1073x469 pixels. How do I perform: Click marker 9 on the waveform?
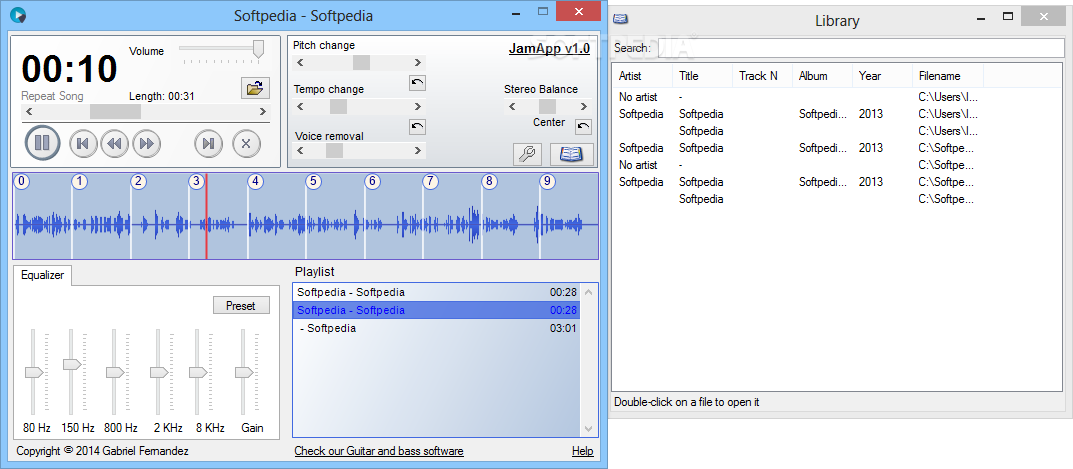click(547, 181)
